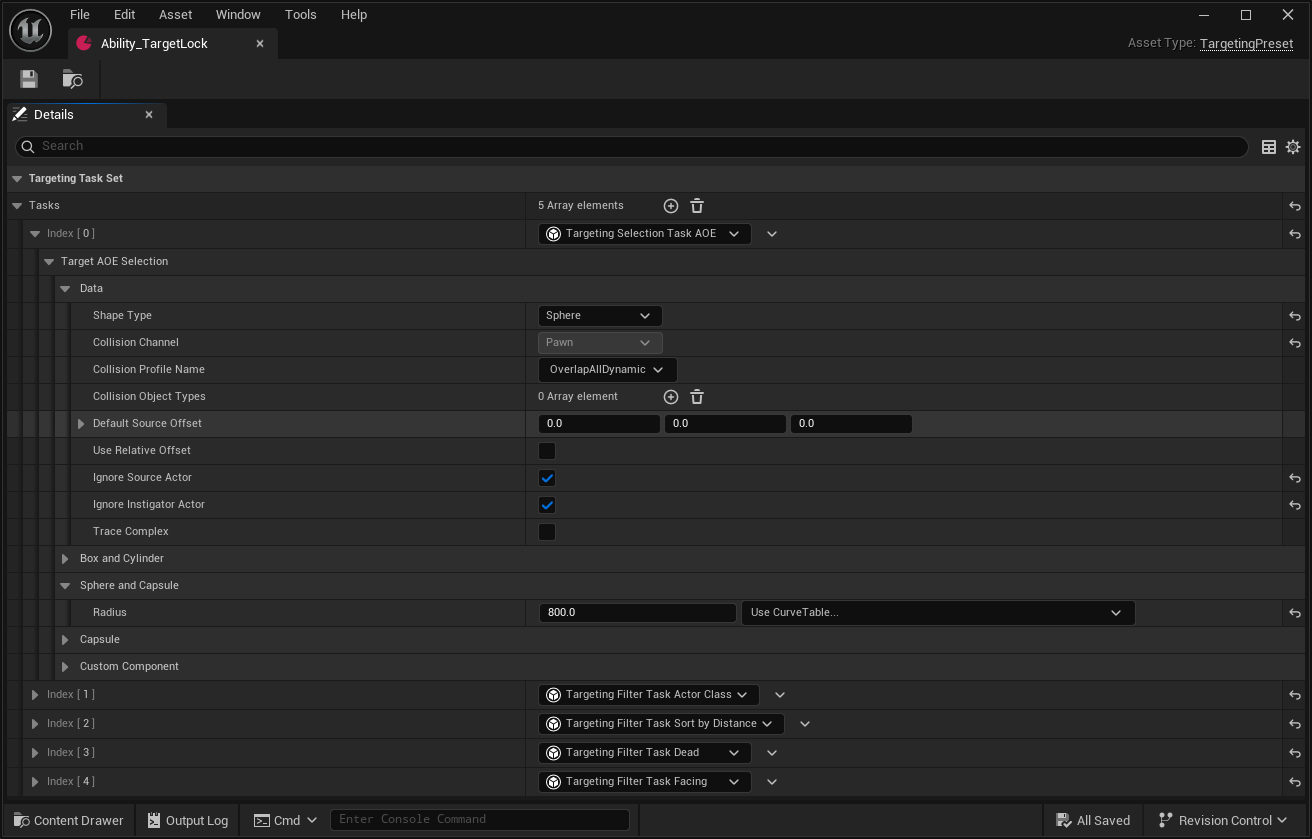The image size is (1312, 839).
Task: Open the Asset menu
Action: click(x=176, y=15)
